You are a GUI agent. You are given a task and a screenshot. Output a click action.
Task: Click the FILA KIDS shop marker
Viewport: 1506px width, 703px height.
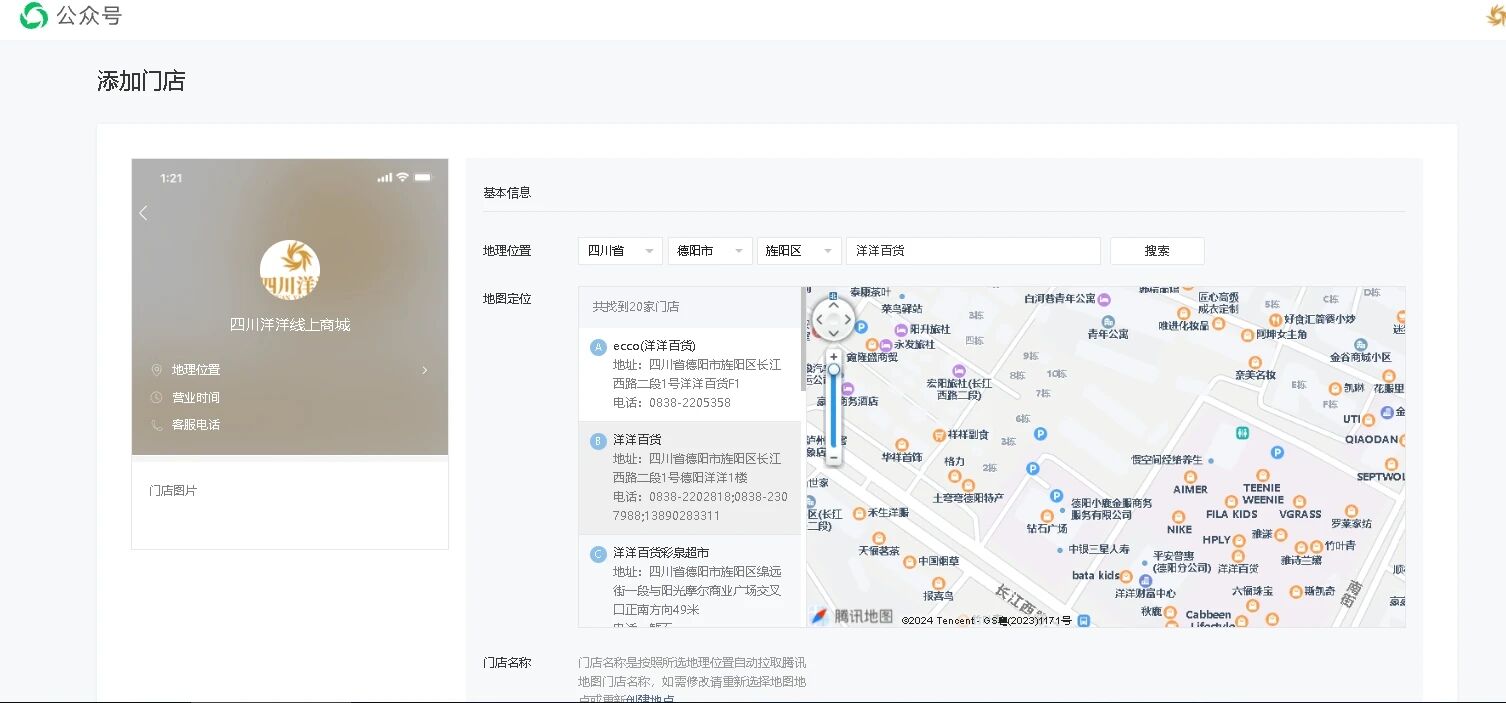point(1232,500)
